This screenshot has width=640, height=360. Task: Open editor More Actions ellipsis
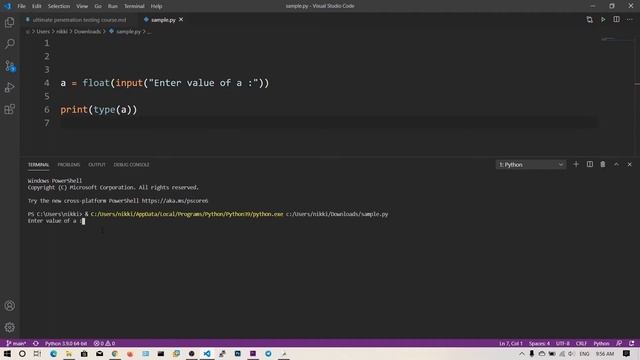(x=630, y=20)
